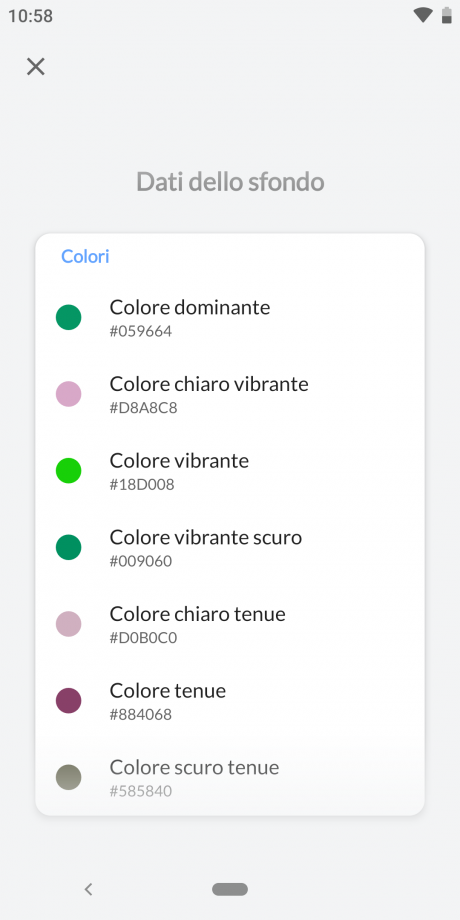
Task: Check the Wi-Fi status icon
Action: 422,15
